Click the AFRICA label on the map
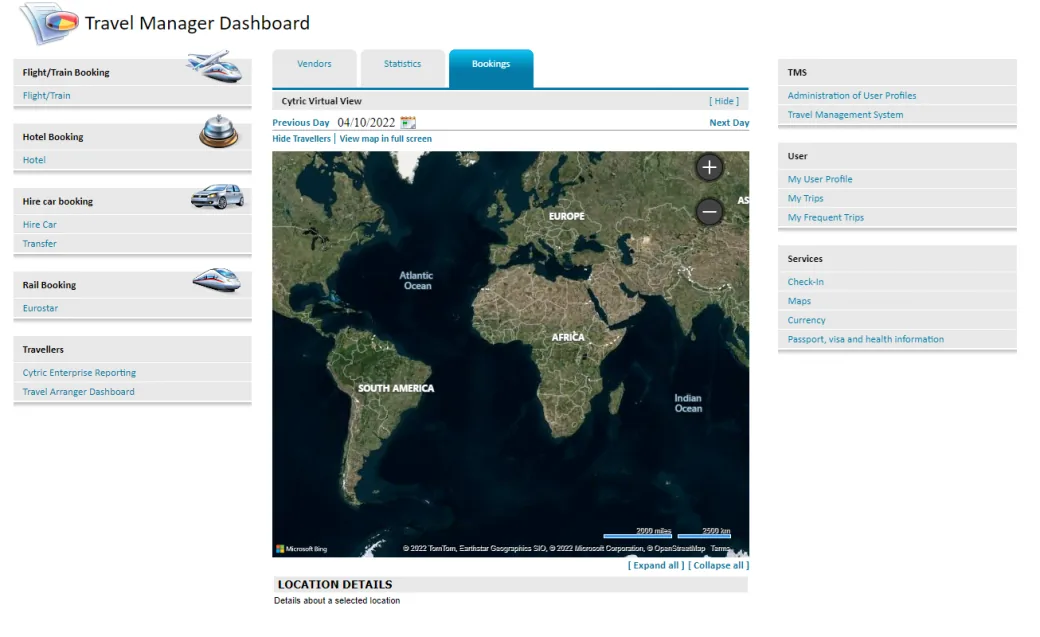The image size is (1040, 637). [568, 337]
